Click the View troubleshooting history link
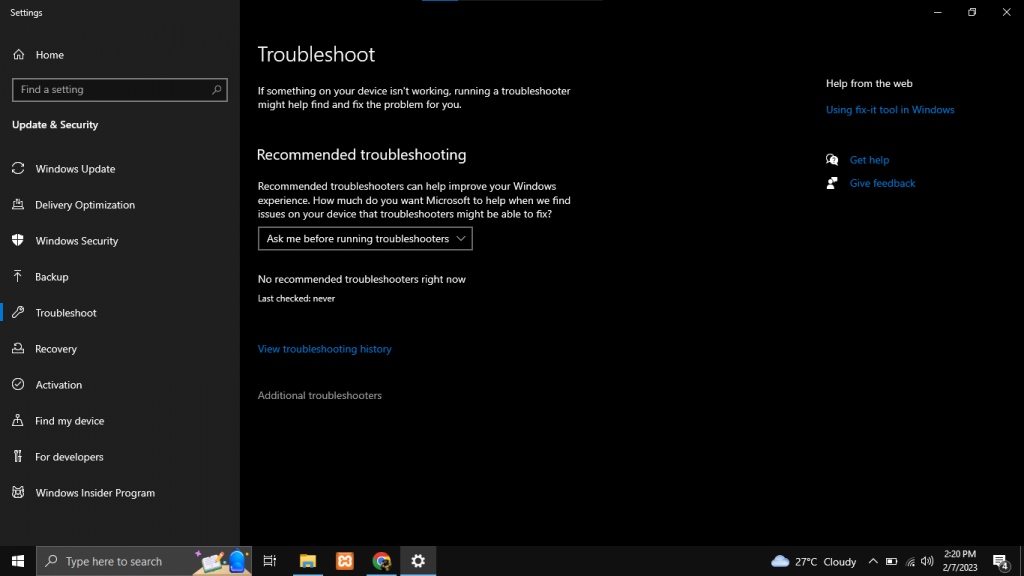The height and width of the screenshot is (576, 1024). 325,349
